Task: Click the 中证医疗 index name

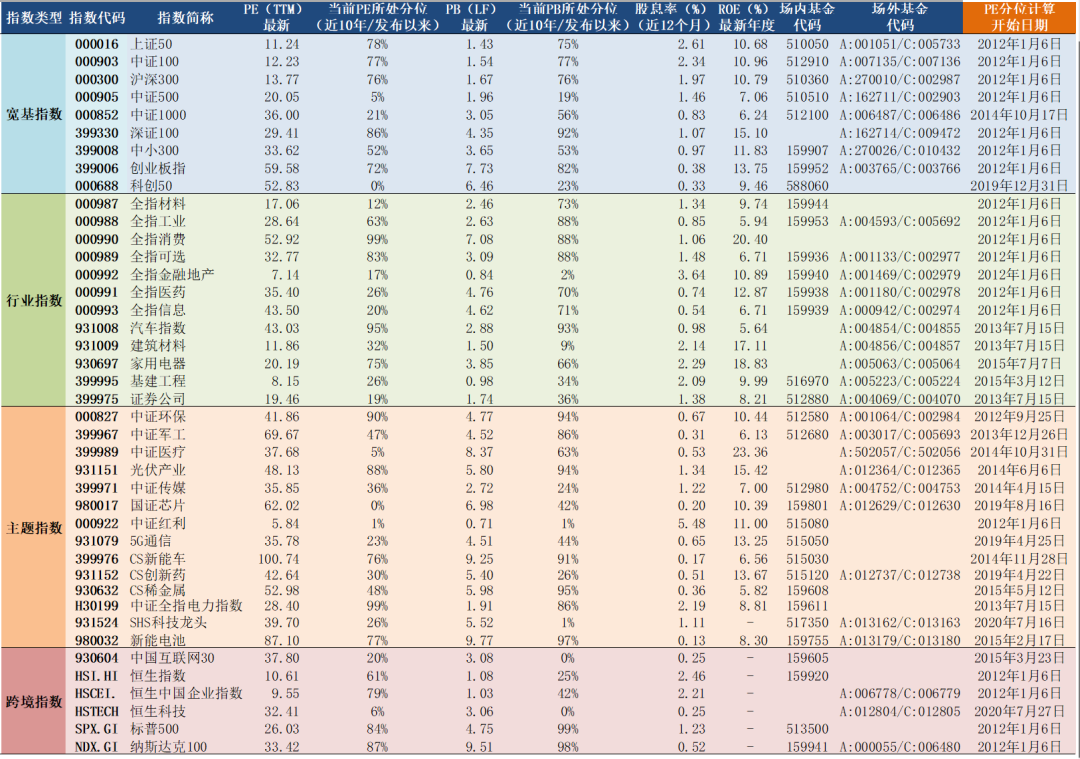Action: click(158, 452)
